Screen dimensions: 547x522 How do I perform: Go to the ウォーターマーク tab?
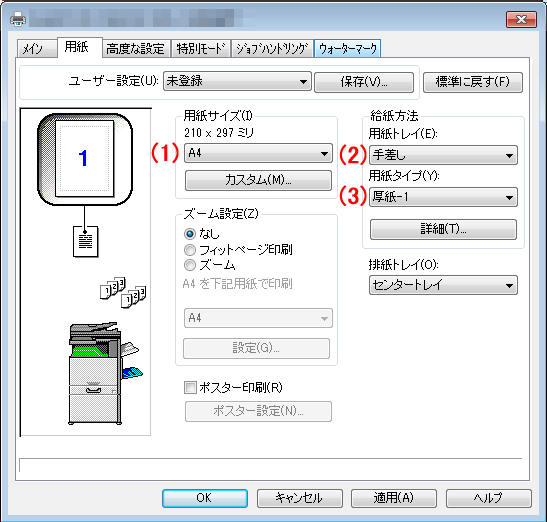[x=347, y=49]
